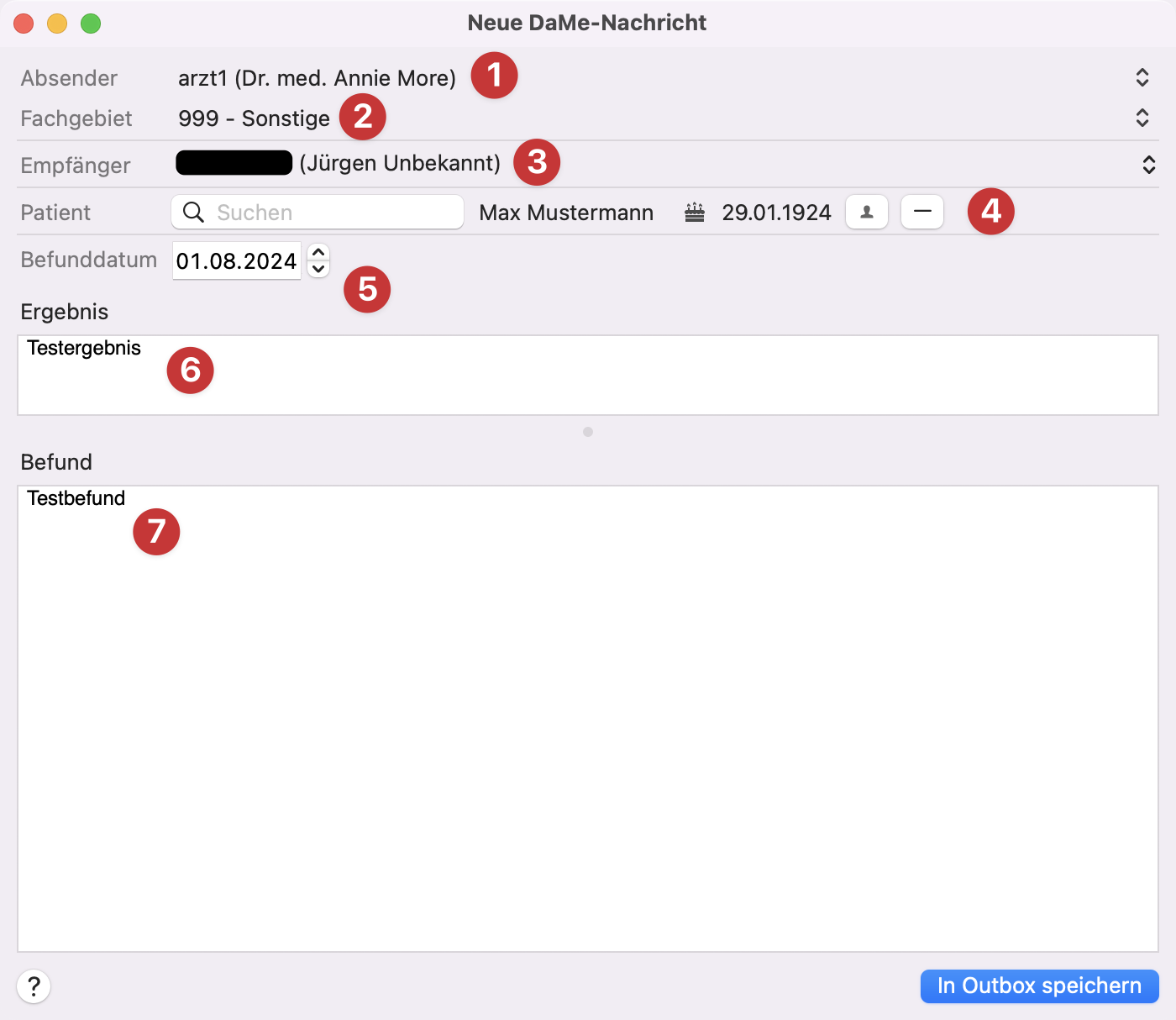Image resolution: width=1176 pixels, height=1020 pixels.
Task: Click the split divider handle dot
Action: click(x=588, y=432)
